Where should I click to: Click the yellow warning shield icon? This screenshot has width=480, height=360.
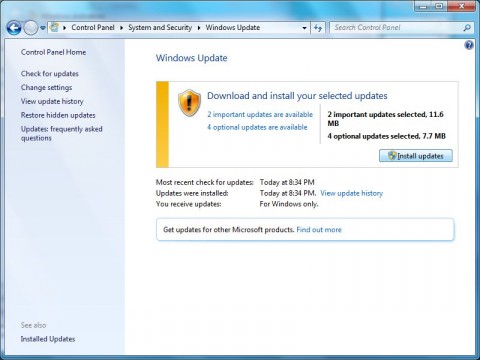[x=190, y=103]
